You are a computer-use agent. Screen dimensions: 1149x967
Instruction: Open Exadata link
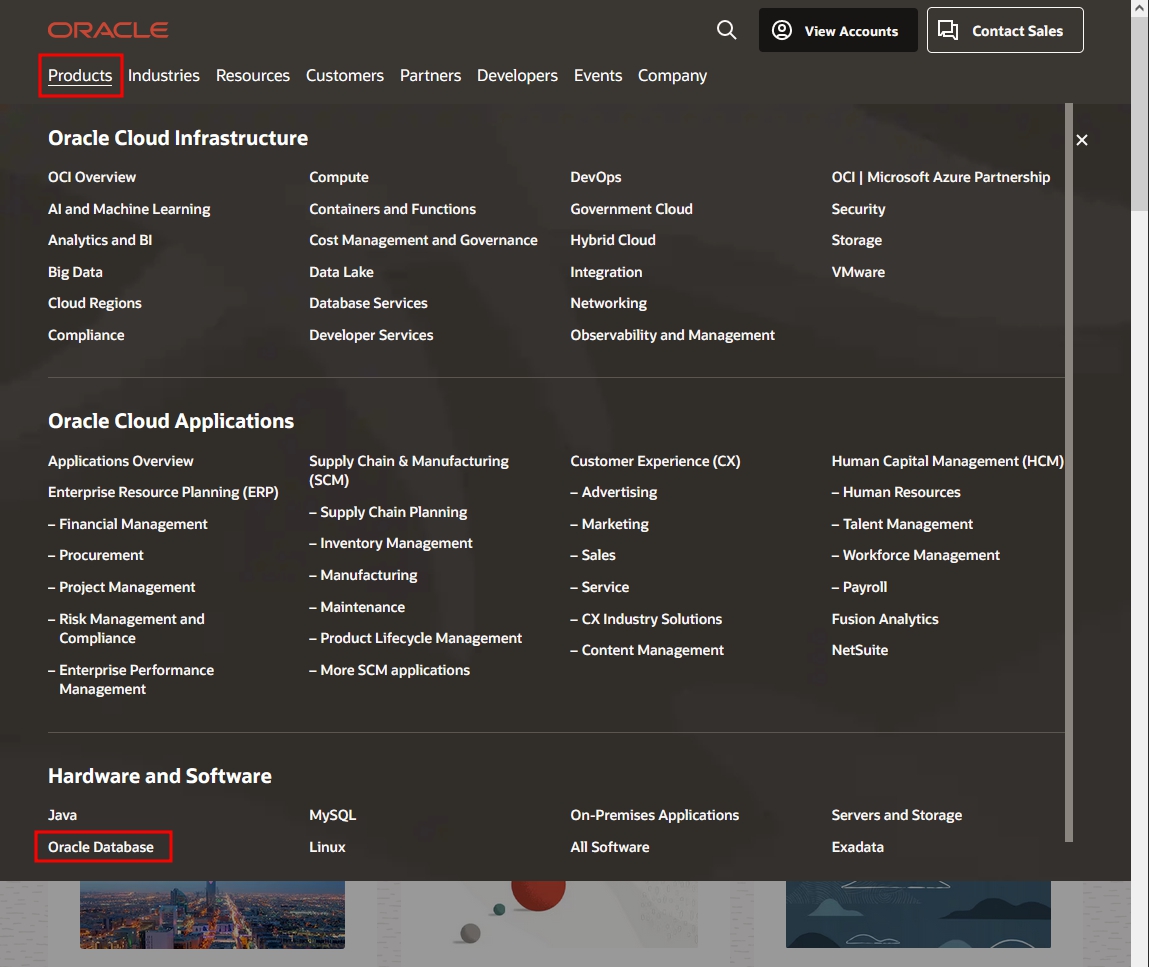857,848
